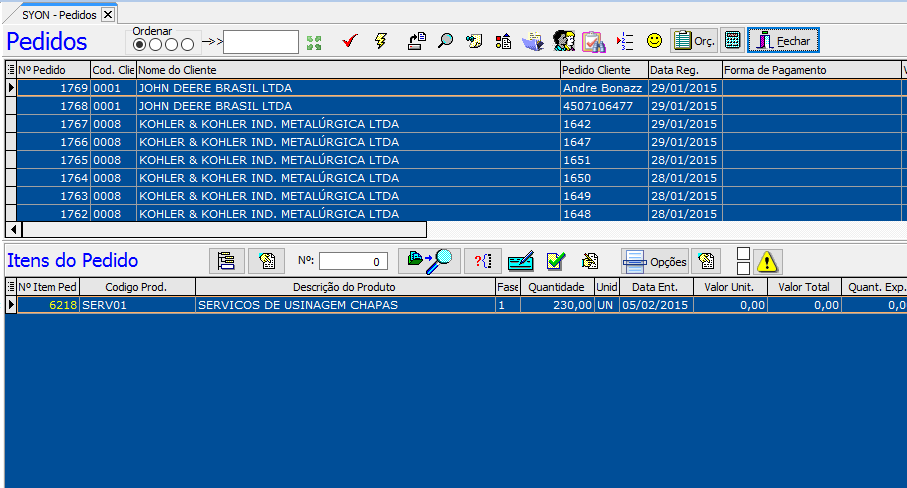Screen dimensions: 907x488
Task: Click the Fechar button
Action: pos(784,41)
